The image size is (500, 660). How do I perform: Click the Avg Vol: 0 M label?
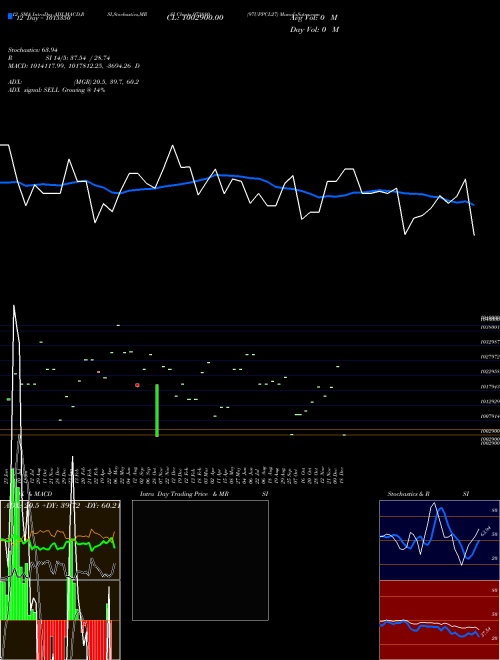pyautogui.click(x=314, y=18)
